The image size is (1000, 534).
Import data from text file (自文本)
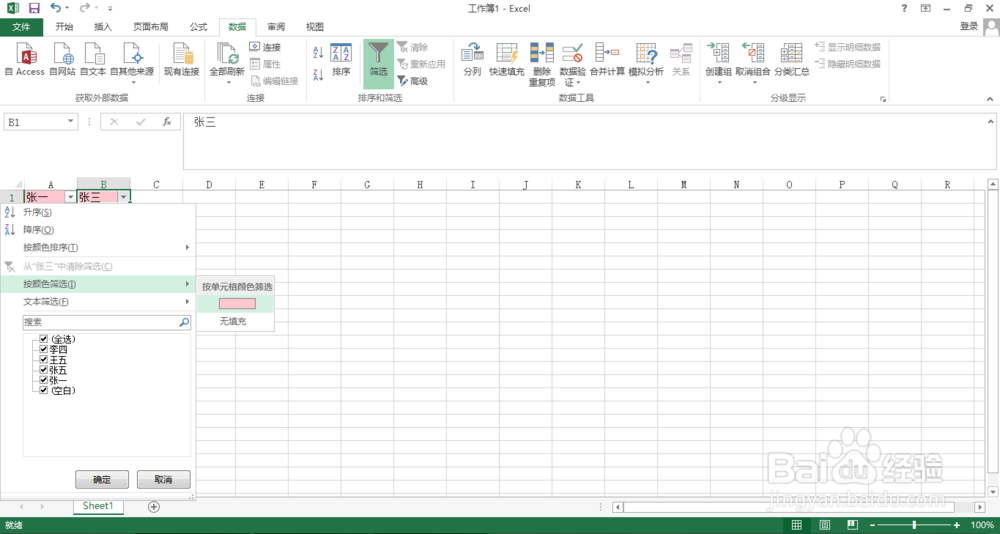(x=93, y=59)
